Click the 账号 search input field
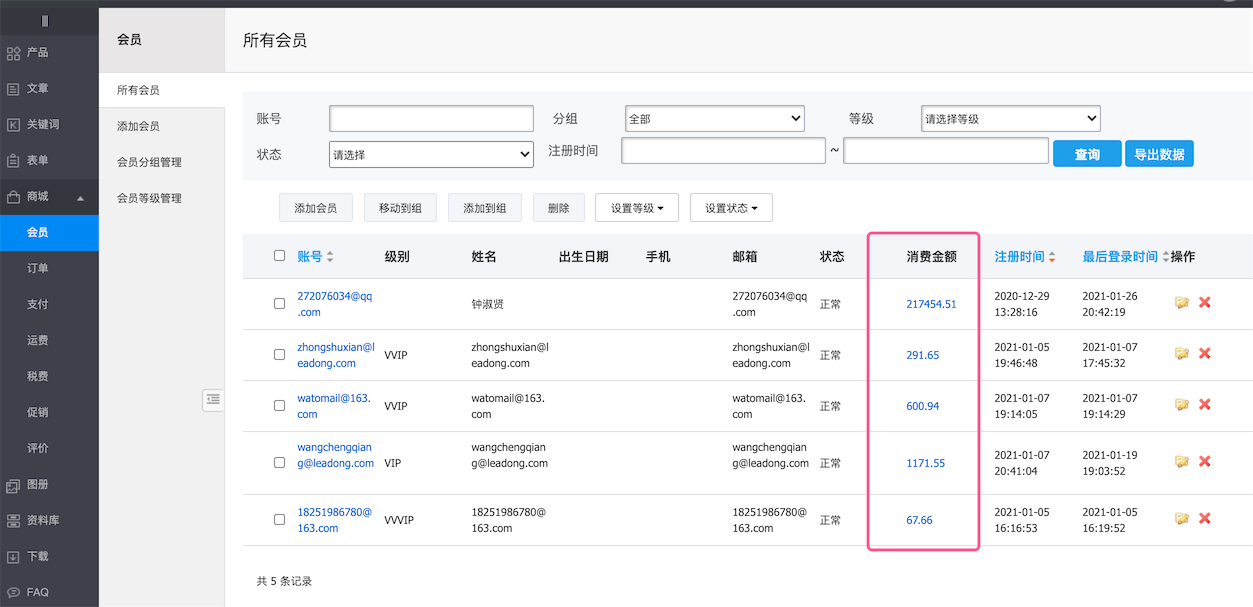The height and width of the screenshot is (607, 1253). click(x=431, y=118)
